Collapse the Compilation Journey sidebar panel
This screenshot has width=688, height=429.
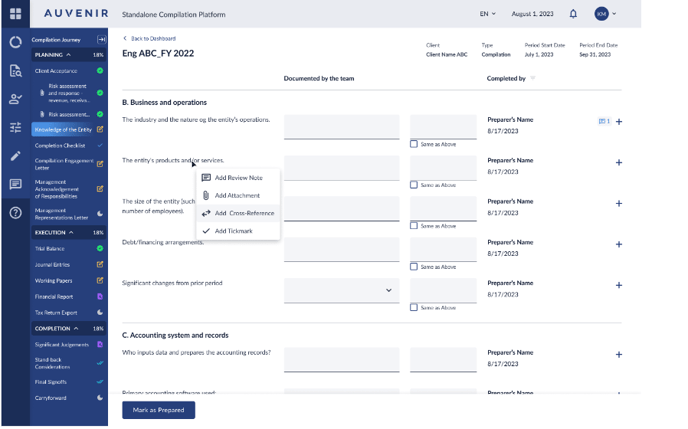(x=102, y=40)
